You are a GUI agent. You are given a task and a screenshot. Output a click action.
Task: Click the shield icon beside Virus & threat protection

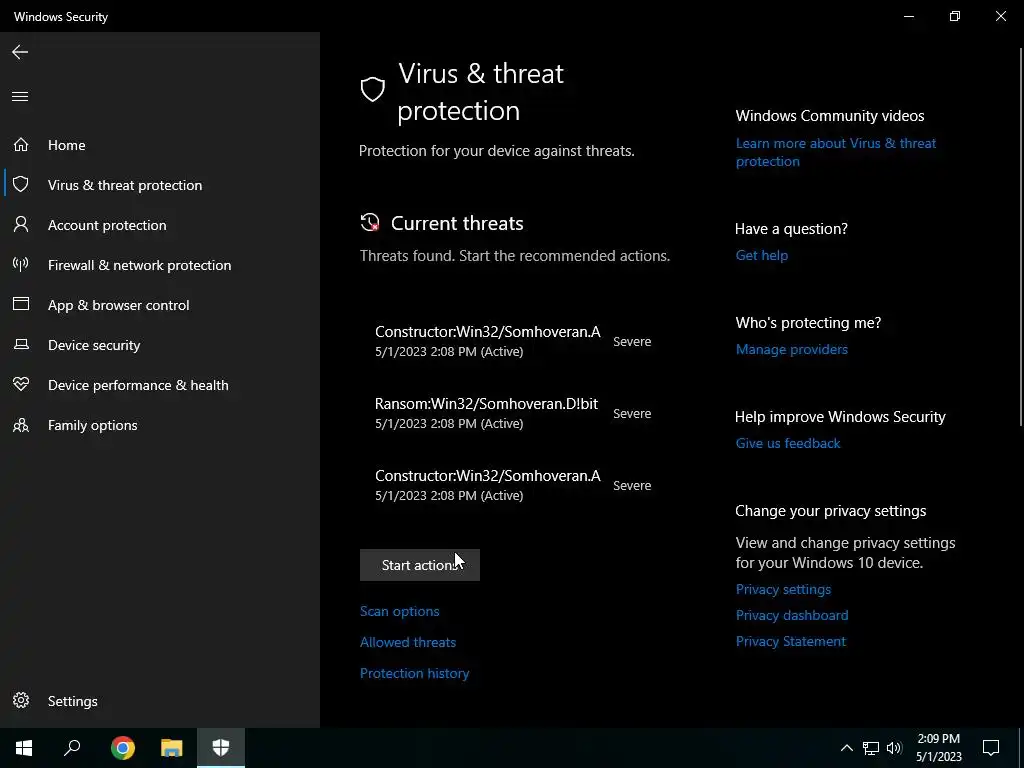click(x=21, y=184)
